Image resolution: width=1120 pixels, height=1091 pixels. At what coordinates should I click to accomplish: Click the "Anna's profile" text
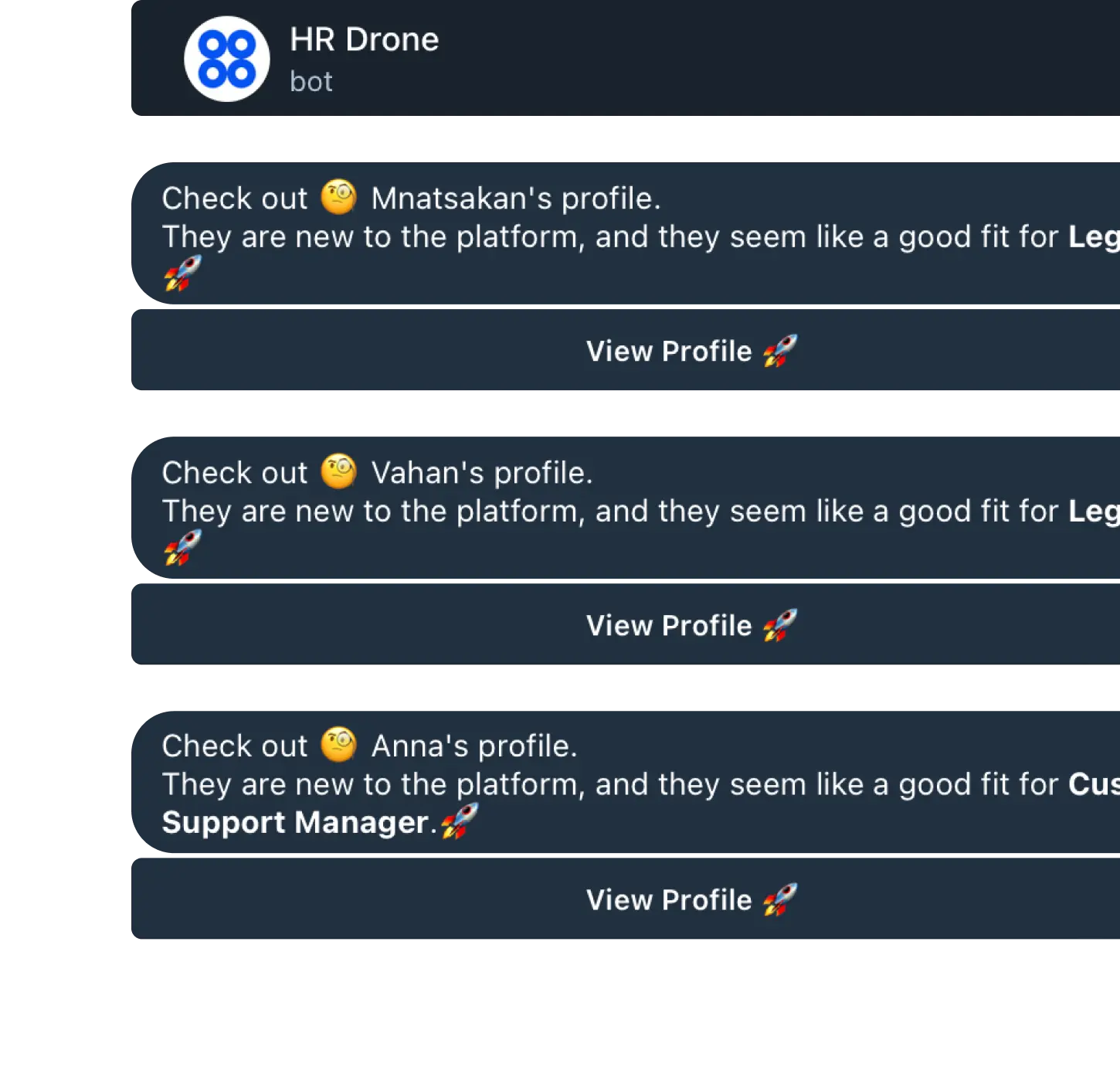(x=473, y=746)
